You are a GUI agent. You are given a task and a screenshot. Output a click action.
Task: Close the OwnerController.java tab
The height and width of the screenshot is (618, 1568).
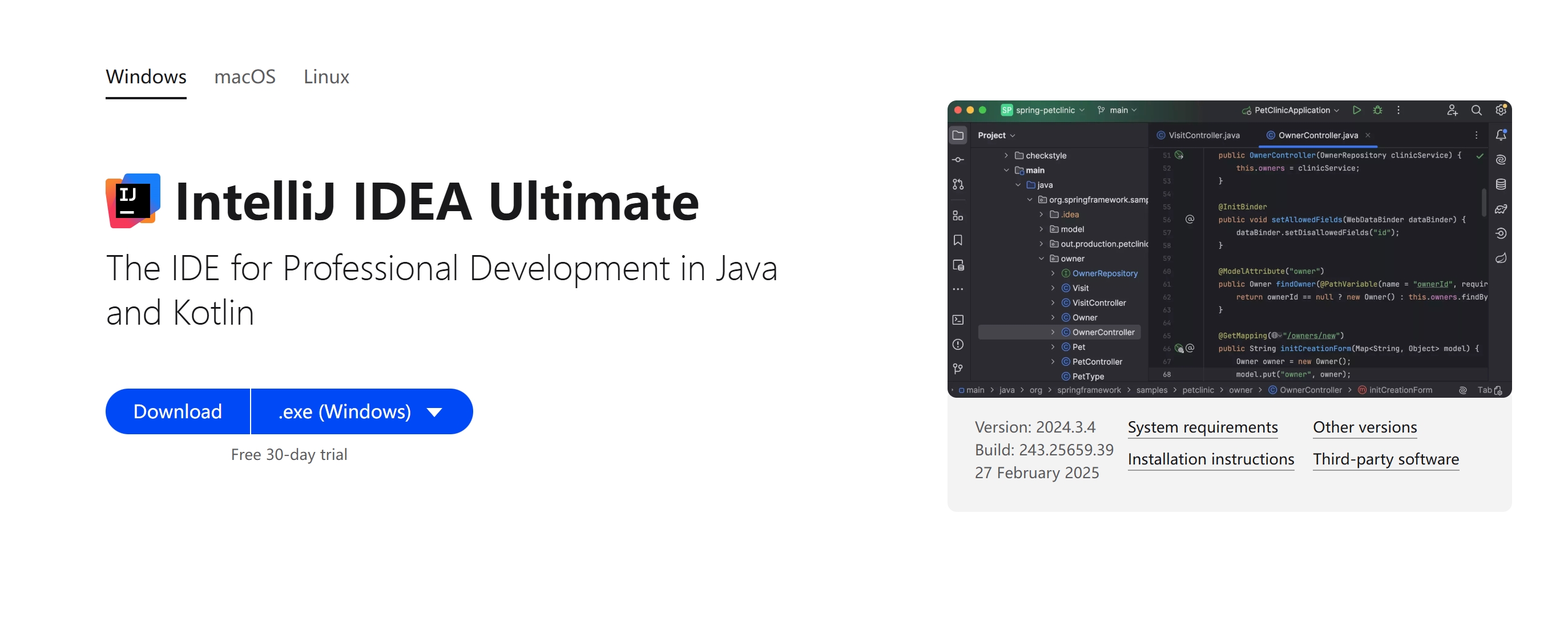pyautogui.click(x=1368, y=135)
